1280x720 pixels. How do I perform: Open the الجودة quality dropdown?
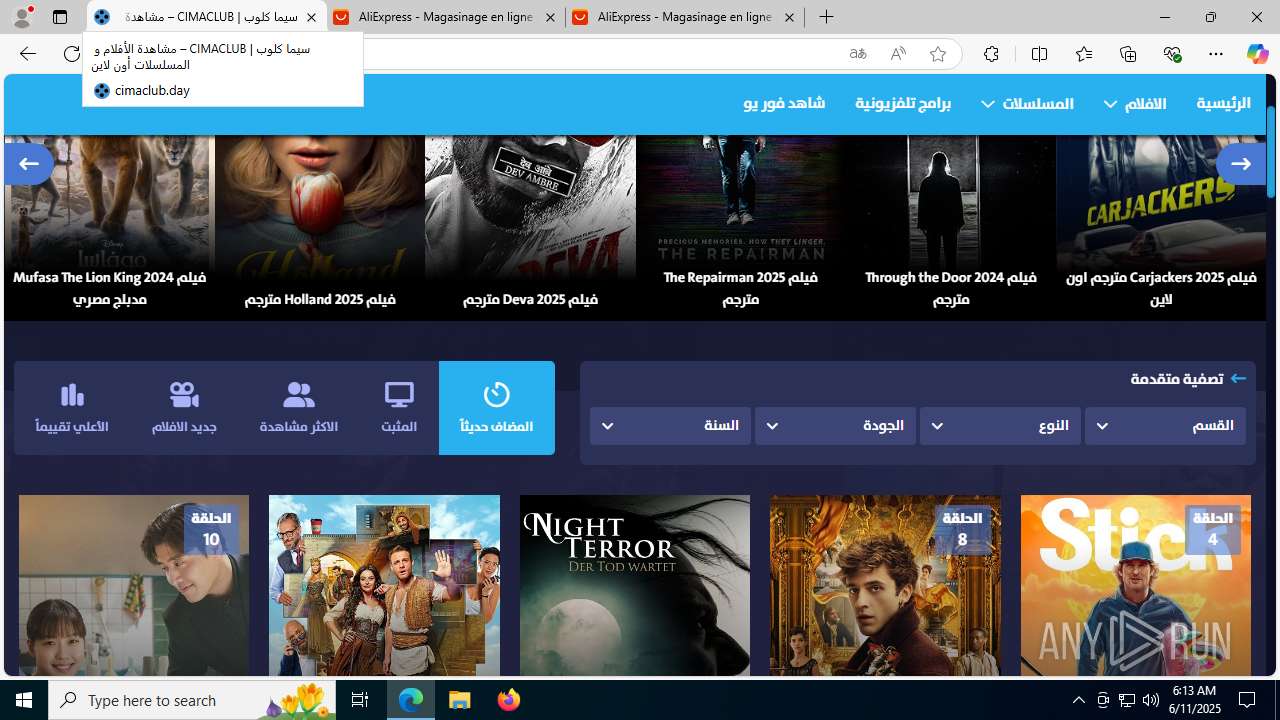point(835,426)
